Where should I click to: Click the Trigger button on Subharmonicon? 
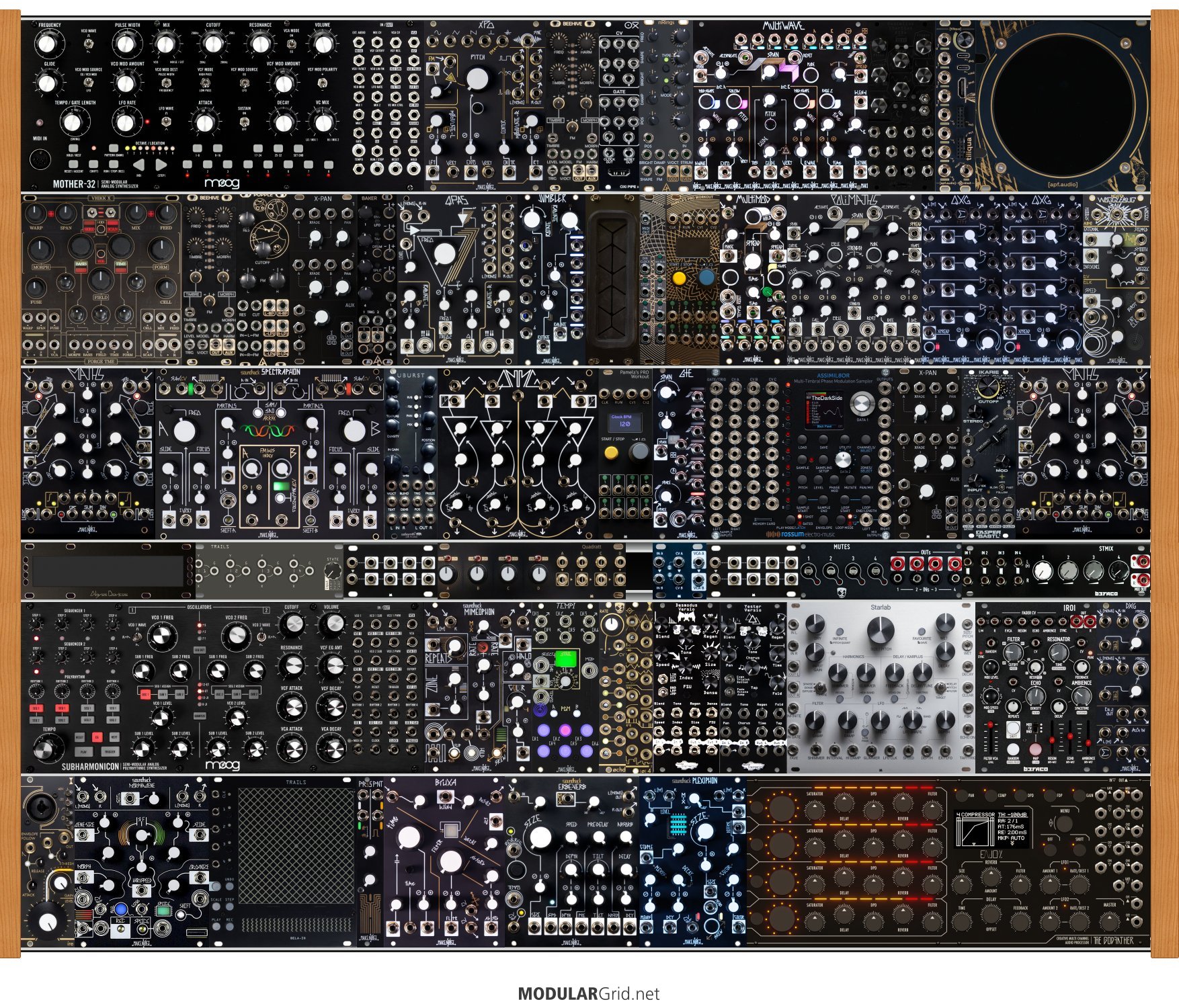tap(110, 752)
